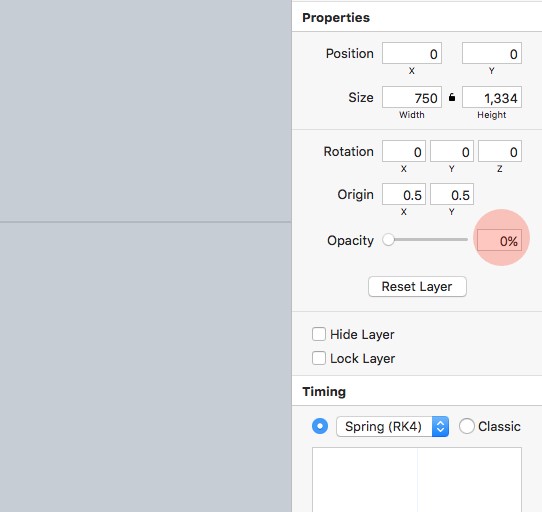
Task: Check the Hide Layer checkbox
Action: (319, 334)
